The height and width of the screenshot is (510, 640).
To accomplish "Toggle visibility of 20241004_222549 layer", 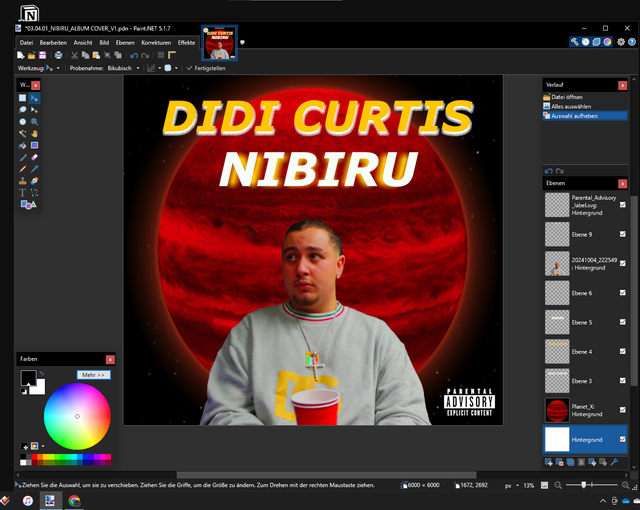I will pyautogui.click(x=622, y=264).
